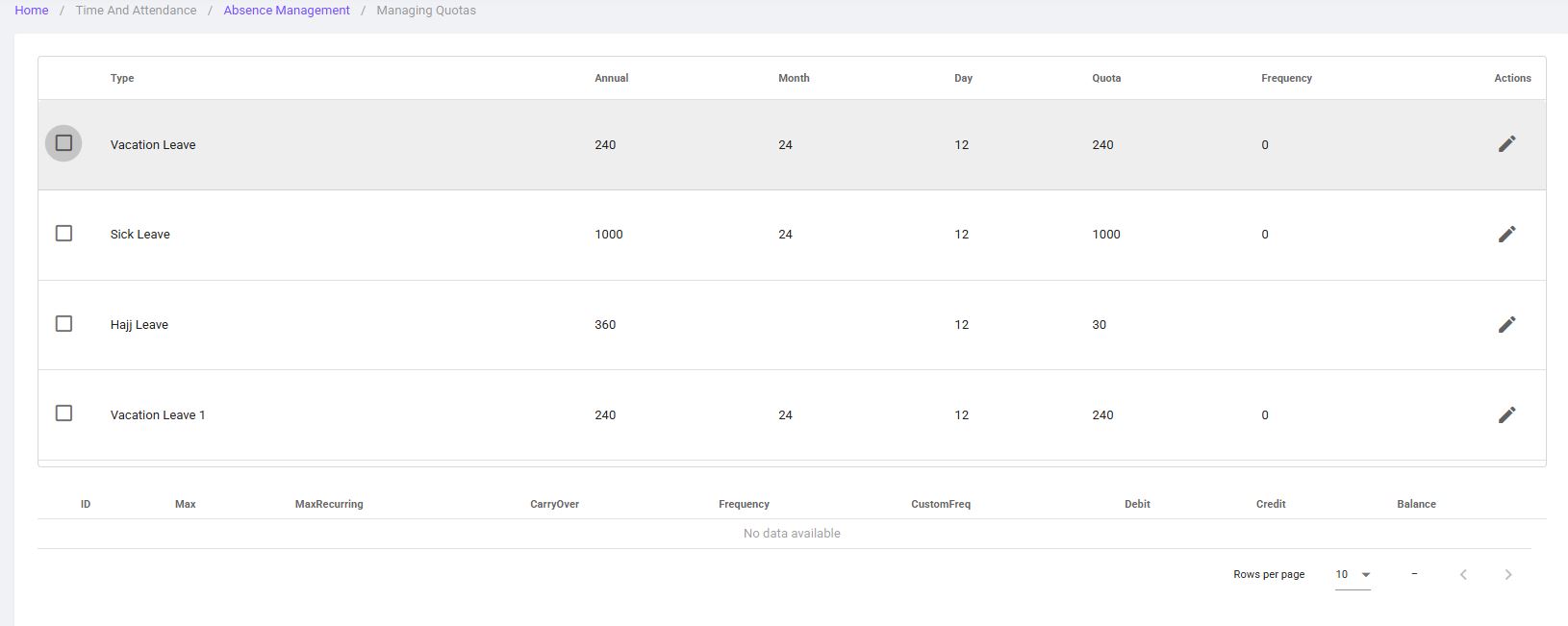Open Absence Management breadcrumb link
The width and height of the screenshot is (1568, 626).
[287, 11]
